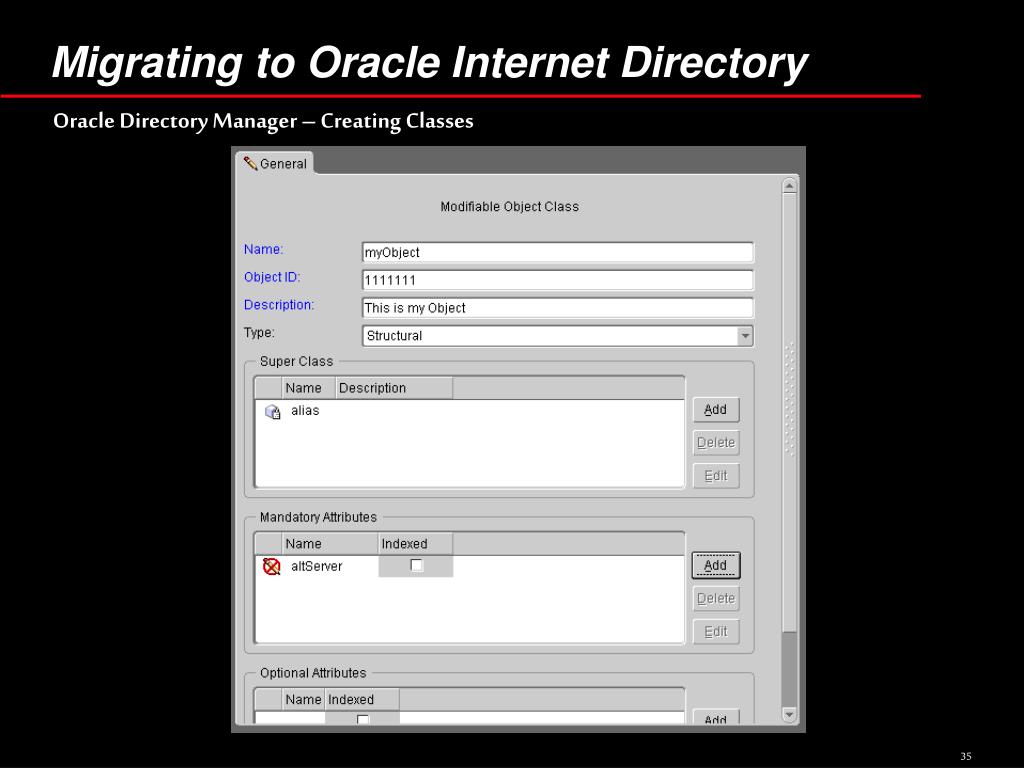Edit the Name field containing myObject

point(558,253)
